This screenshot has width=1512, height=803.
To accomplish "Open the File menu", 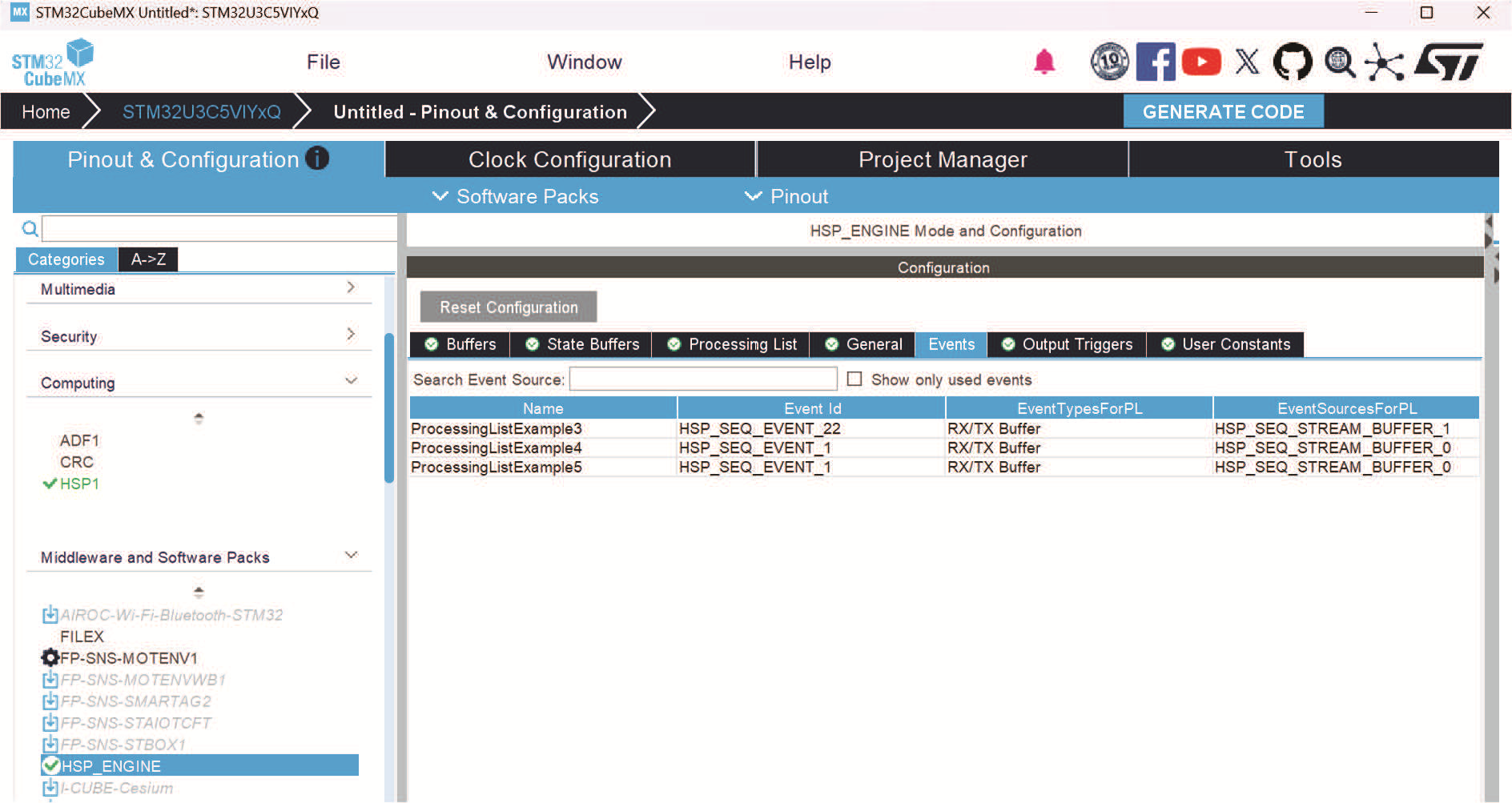I will [x=324, y=62].
